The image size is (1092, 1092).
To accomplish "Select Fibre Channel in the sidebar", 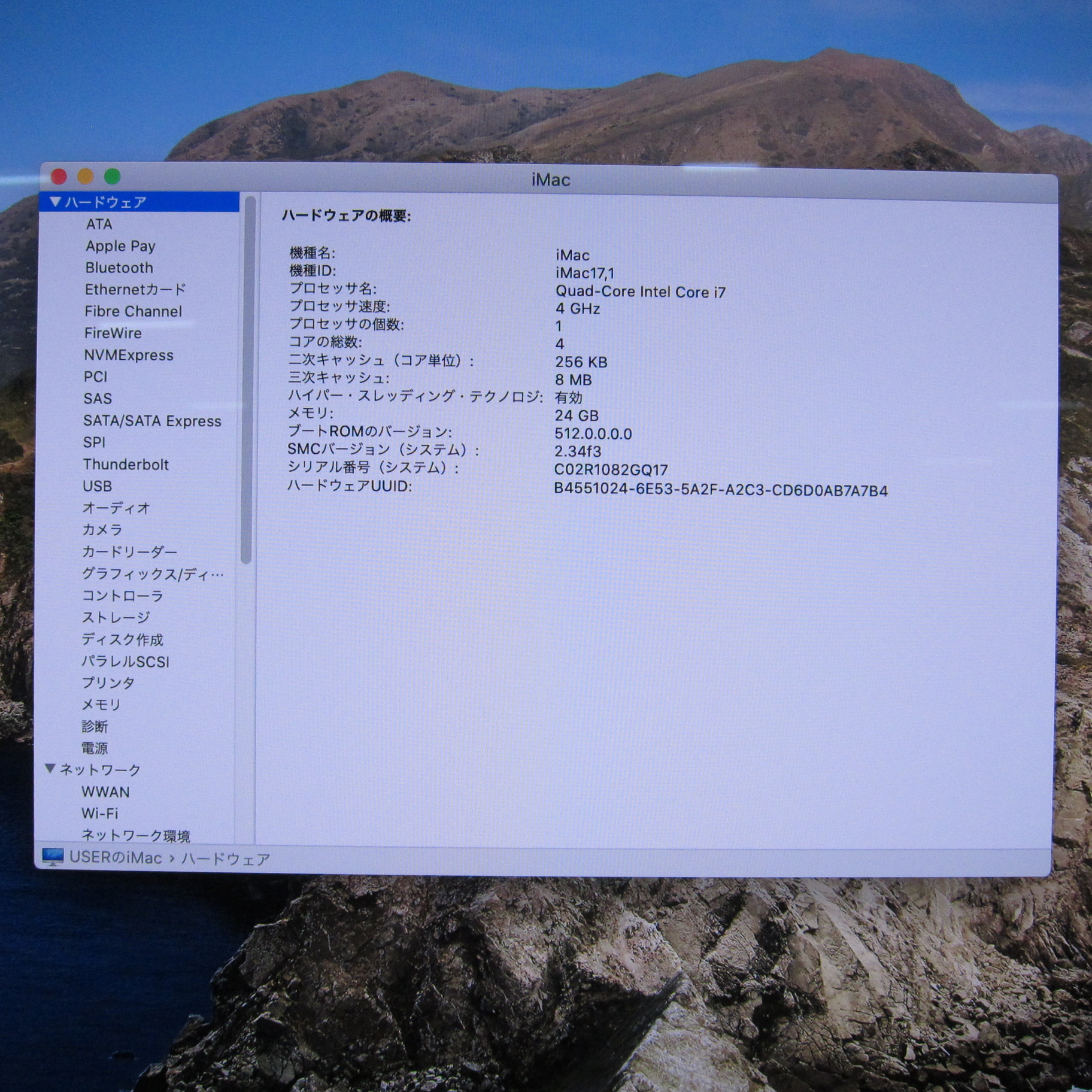I will coord(133,311).
